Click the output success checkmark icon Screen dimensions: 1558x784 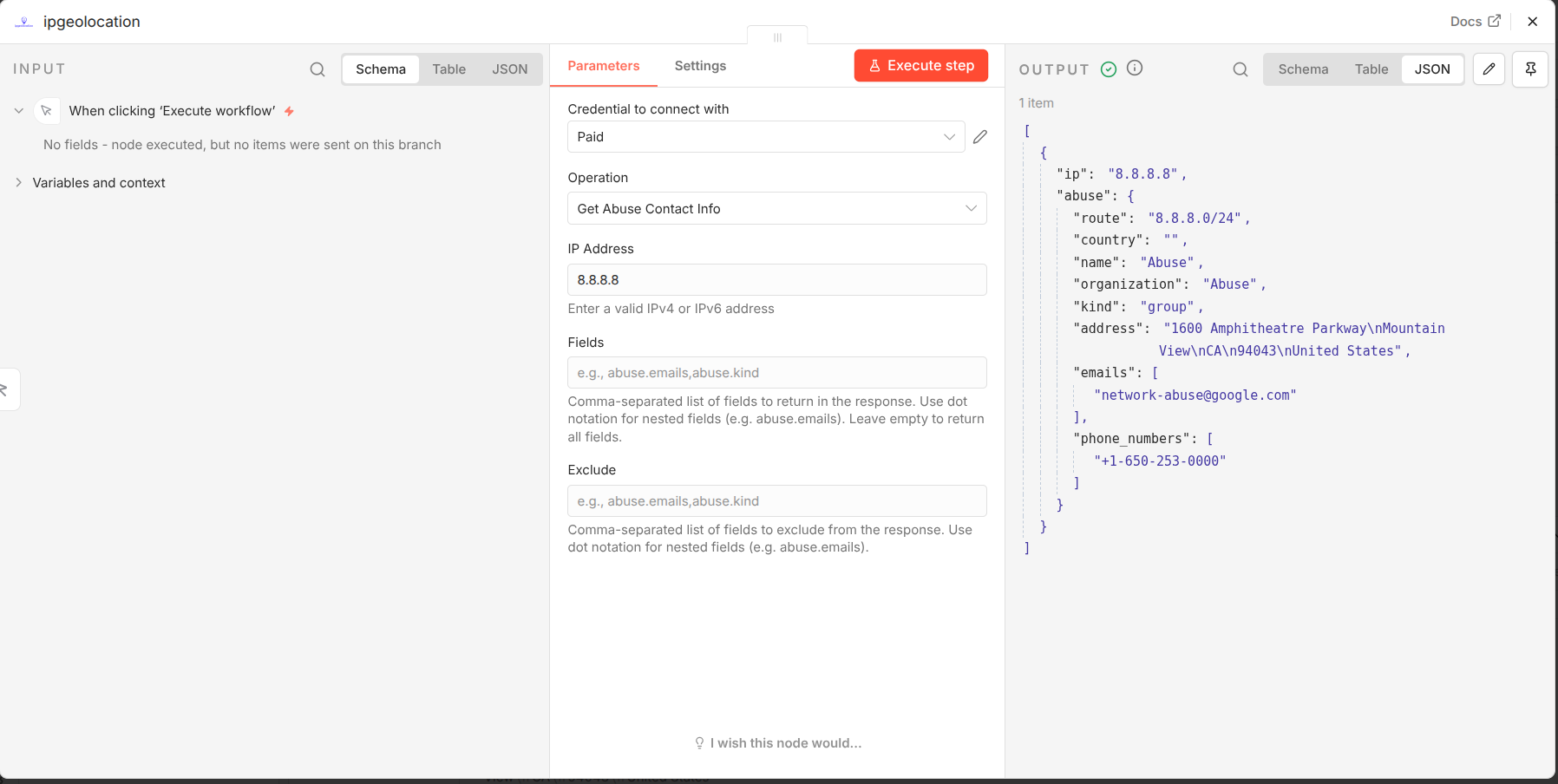[1109, 69]
